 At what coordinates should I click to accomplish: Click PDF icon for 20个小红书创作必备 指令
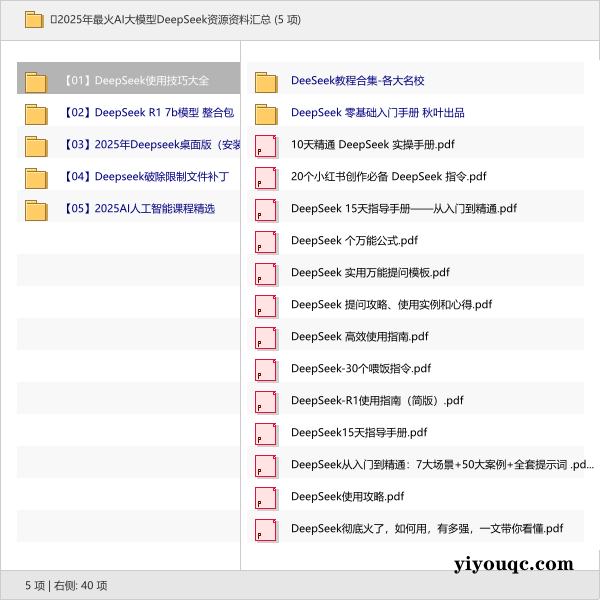[266, 177]
